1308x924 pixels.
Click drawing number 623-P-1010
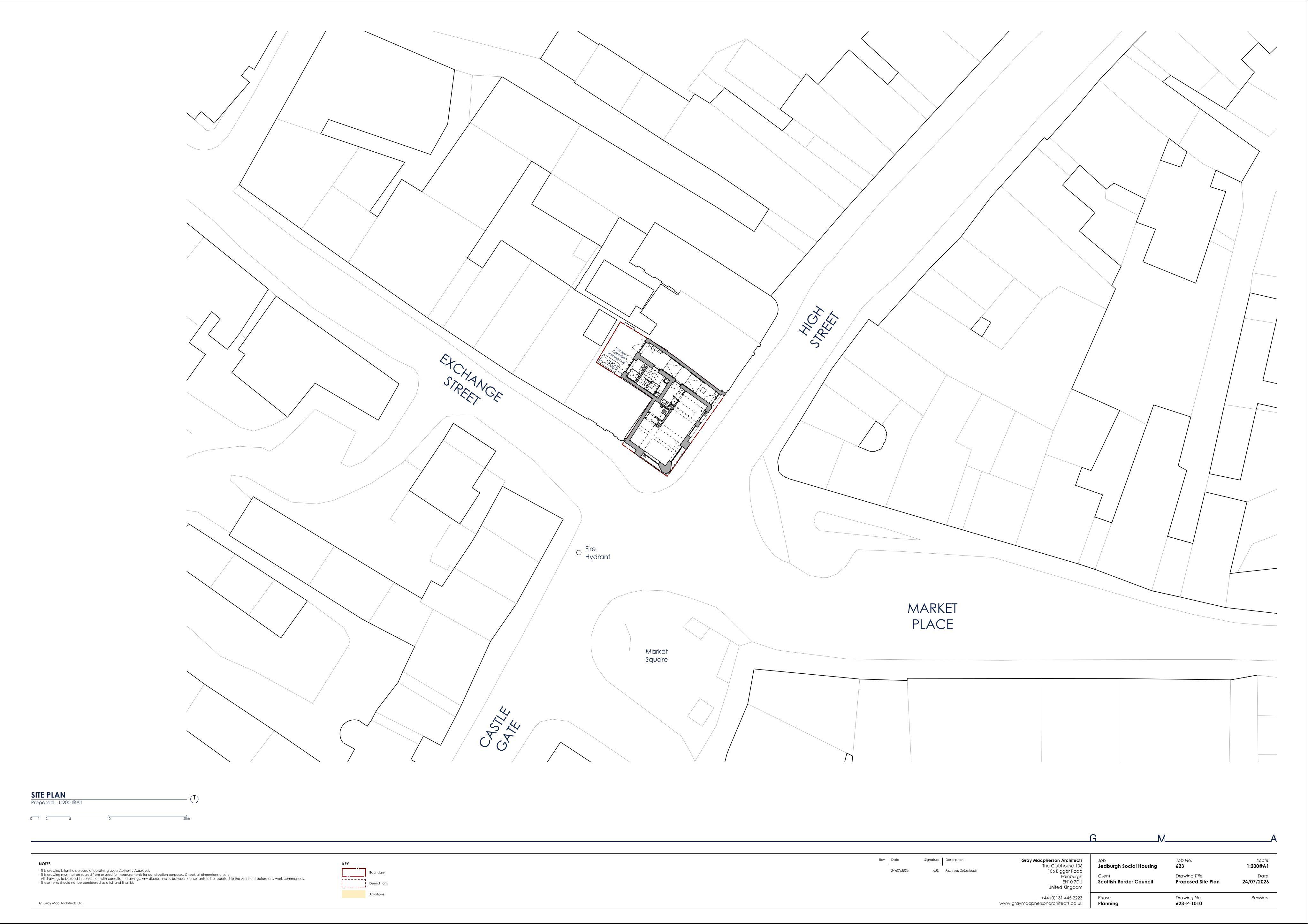click(x=1189, y=903)
